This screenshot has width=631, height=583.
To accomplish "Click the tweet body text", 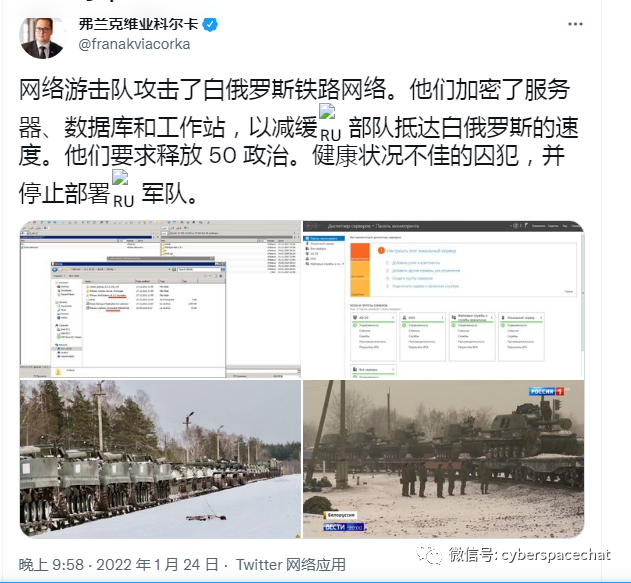I will tap(299, 141).
